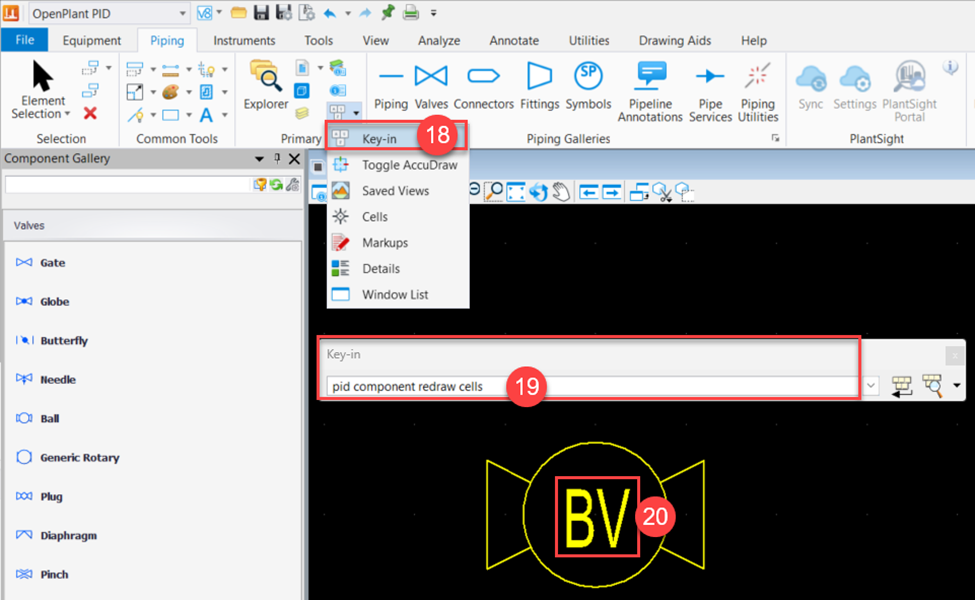Click the Window Area magnifier icon
The image size is (975, 600).
[494, 192]
